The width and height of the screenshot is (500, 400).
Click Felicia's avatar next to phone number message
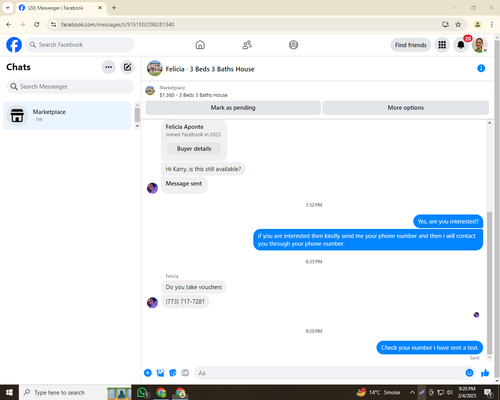pos(152,302)
